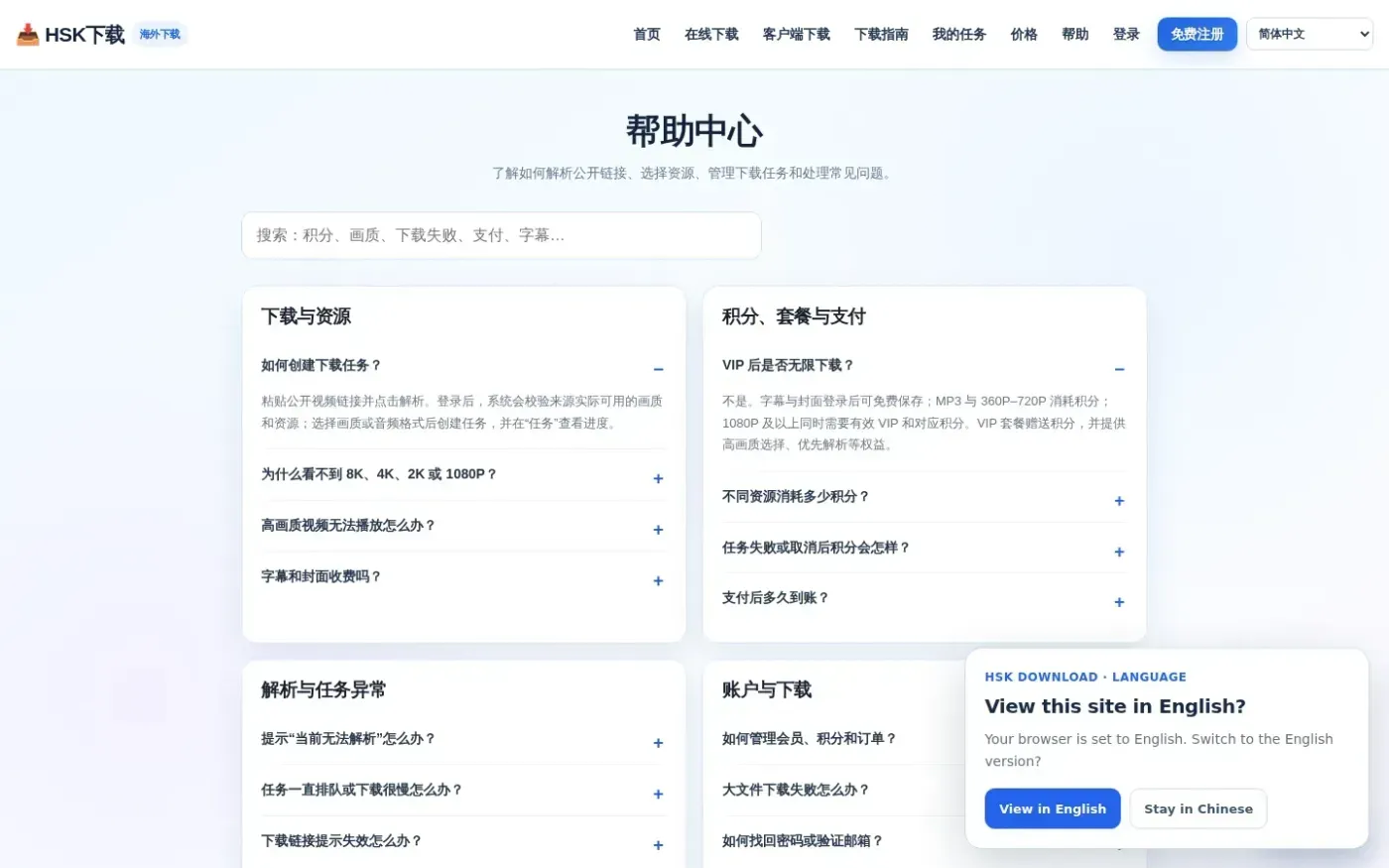Click the 登录 link
This screenshot has width=1389, height=868.
coord(1126,35)
